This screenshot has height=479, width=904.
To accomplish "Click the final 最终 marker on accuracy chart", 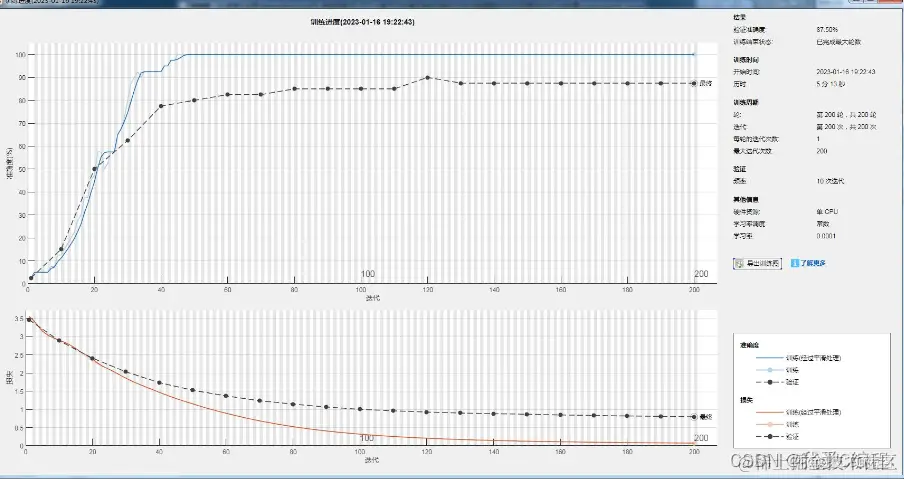I will (x=694, y=84).
